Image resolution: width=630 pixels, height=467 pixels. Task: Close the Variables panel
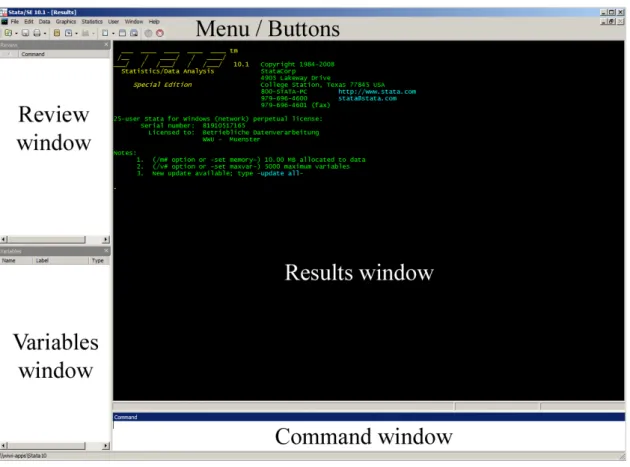click(x=106, y=251)
